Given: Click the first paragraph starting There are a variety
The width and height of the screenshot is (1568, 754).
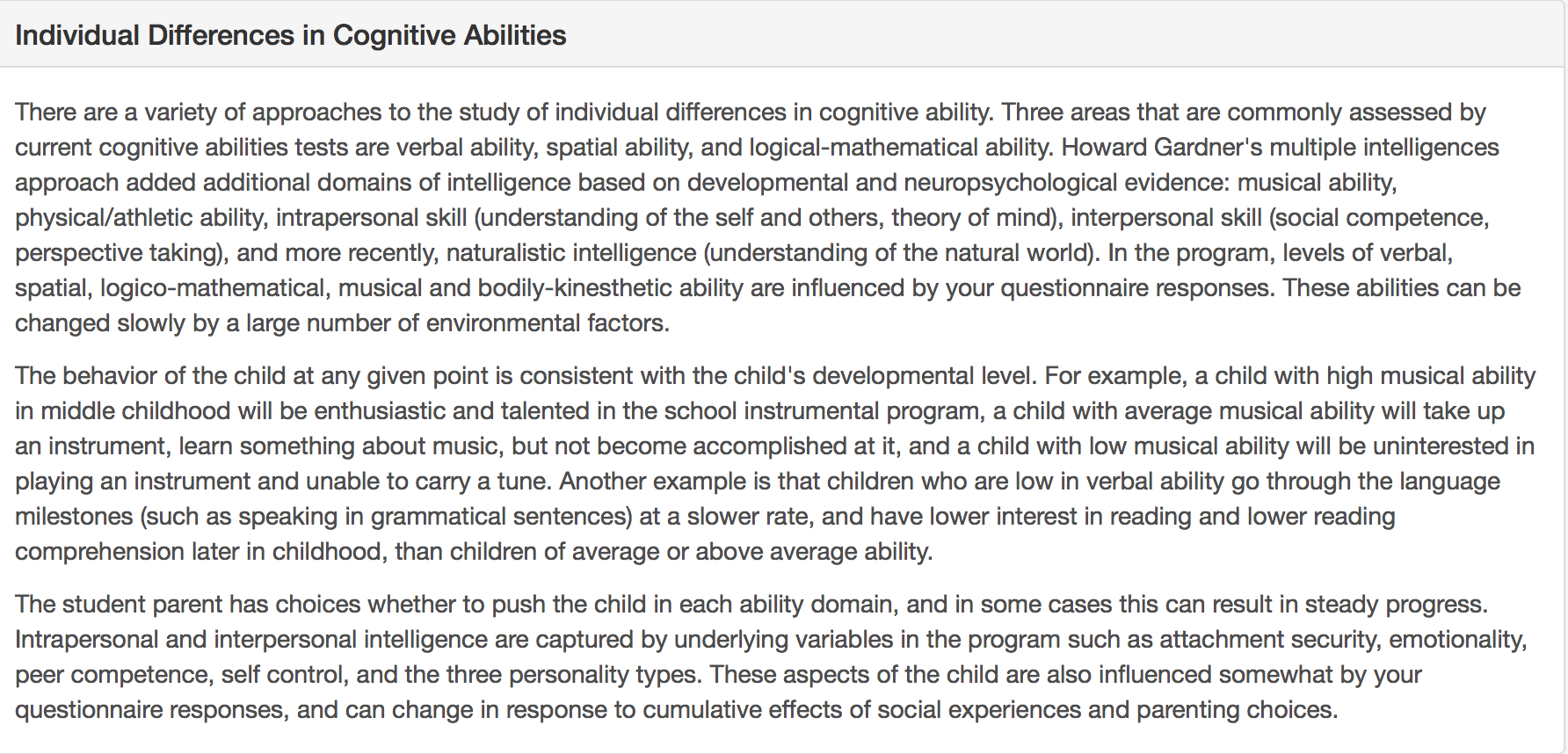Looking at the screenshot, I should pos(768,217).
